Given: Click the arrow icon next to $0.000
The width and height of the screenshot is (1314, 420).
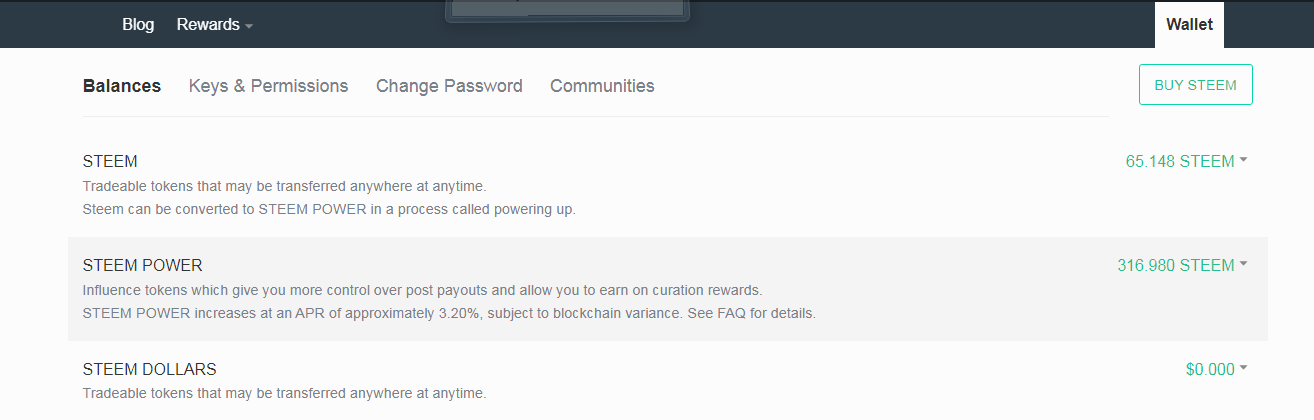Looking at the screenshot, I should 1243,368.
